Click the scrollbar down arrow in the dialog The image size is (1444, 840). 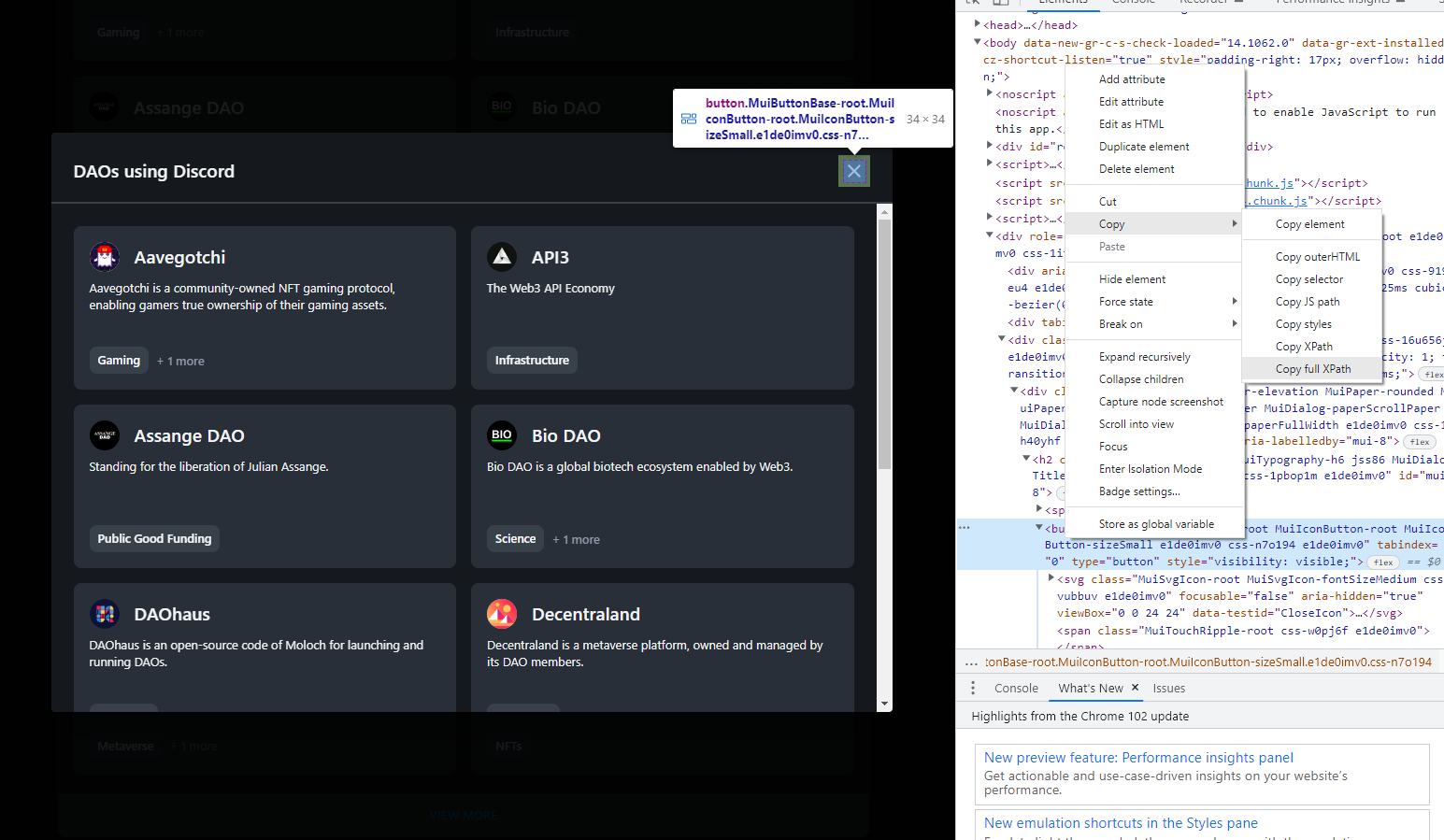point(885,704)
